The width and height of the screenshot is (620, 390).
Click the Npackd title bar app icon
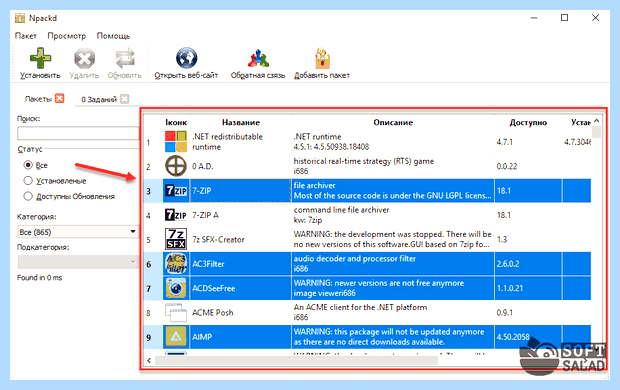pos(20,18)
